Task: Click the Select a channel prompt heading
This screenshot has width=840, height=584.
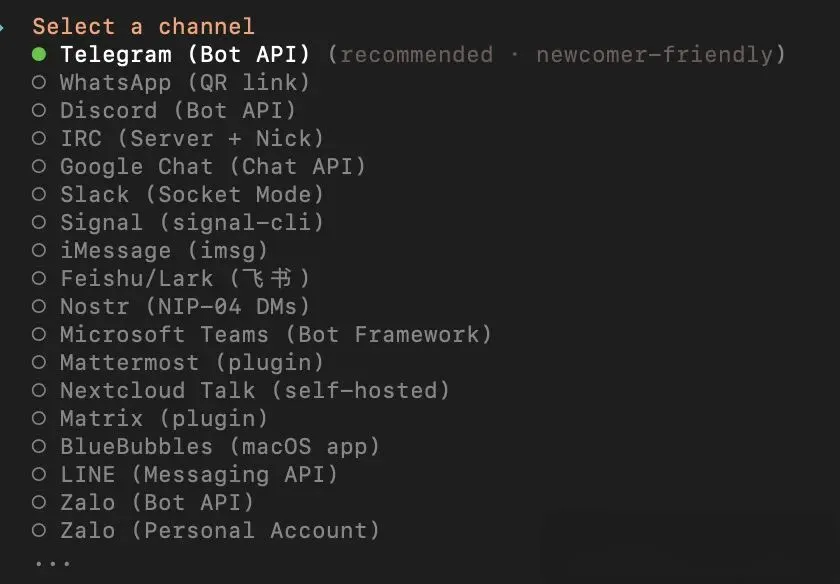Action: click(x=143, y=26)
